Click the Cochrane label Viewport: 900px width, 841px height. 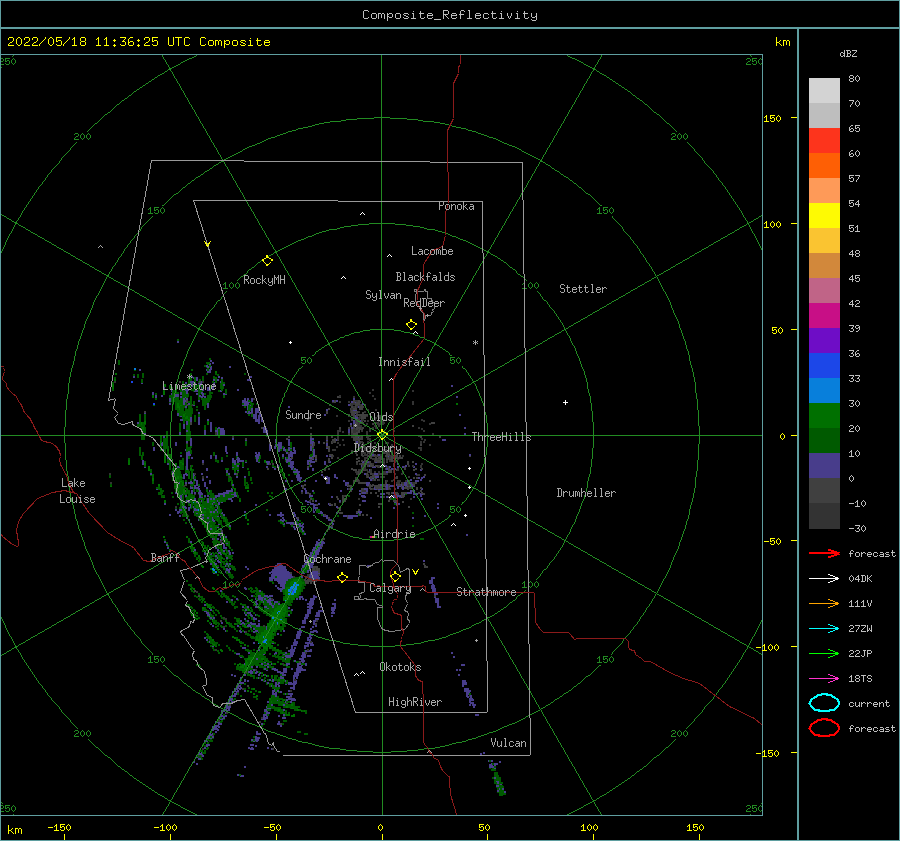pos(327,559)
